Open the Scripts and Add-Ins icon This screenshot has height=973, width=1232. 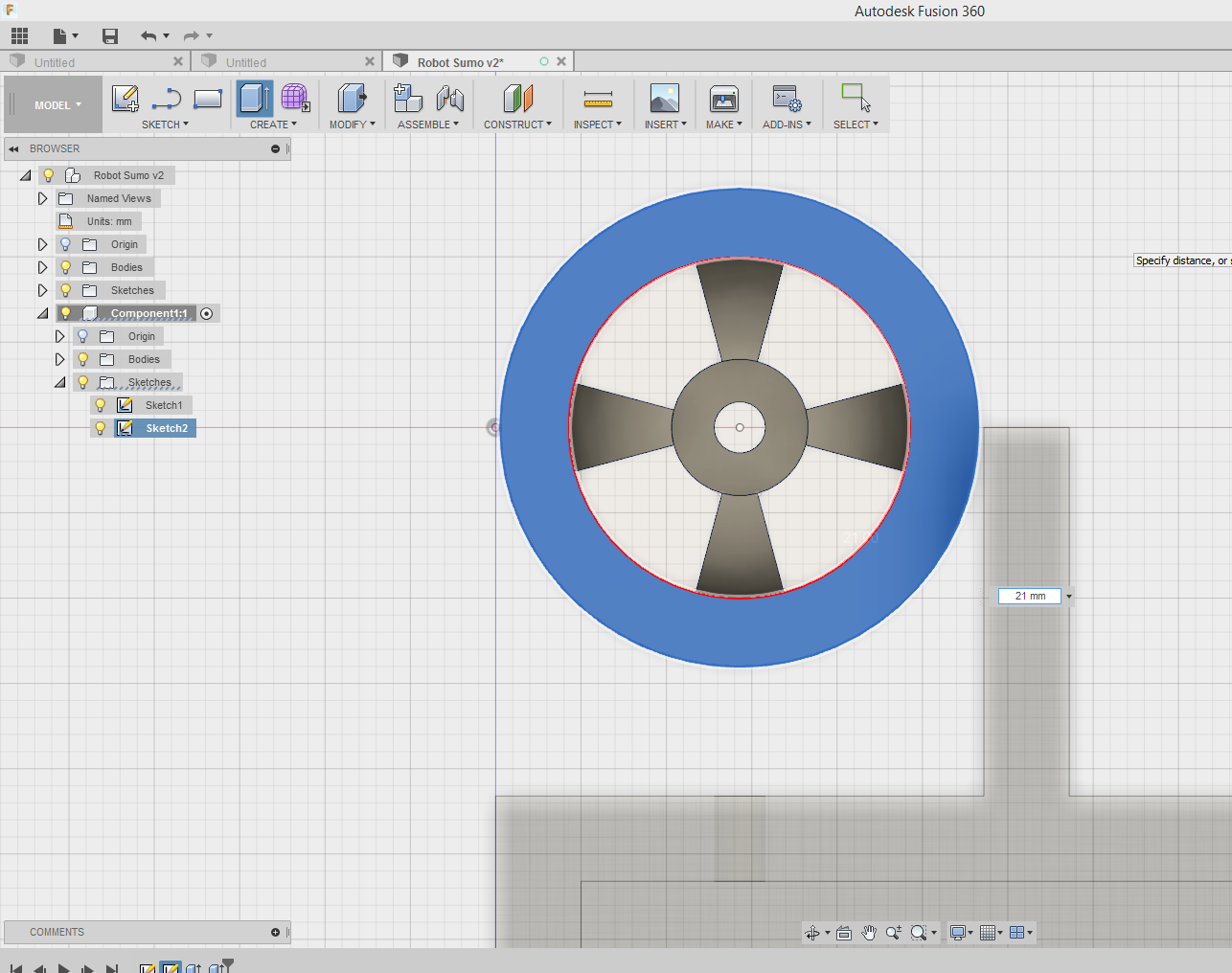[787, 99]
